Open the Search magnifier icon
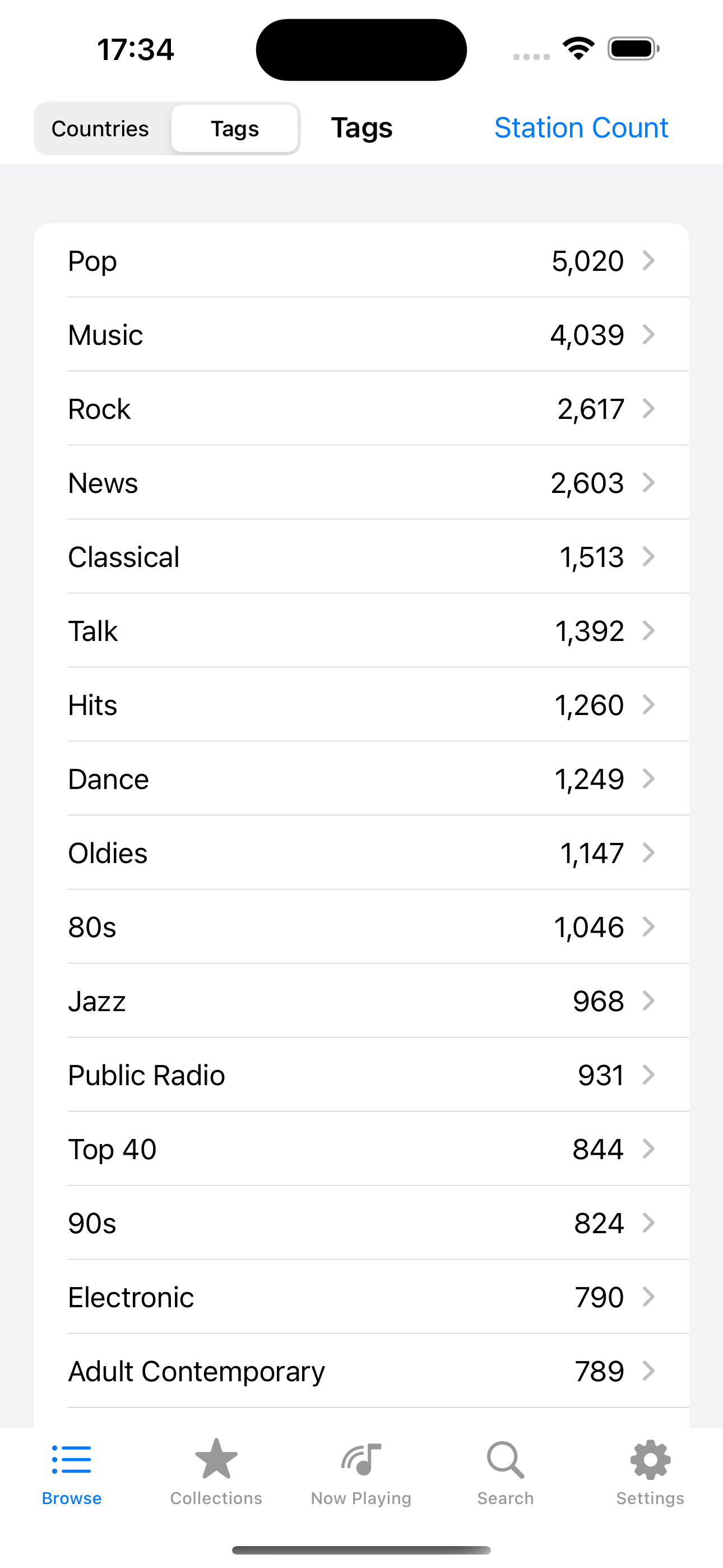The width and height of the screenshot is (723, 1568). pos(505,1460)
